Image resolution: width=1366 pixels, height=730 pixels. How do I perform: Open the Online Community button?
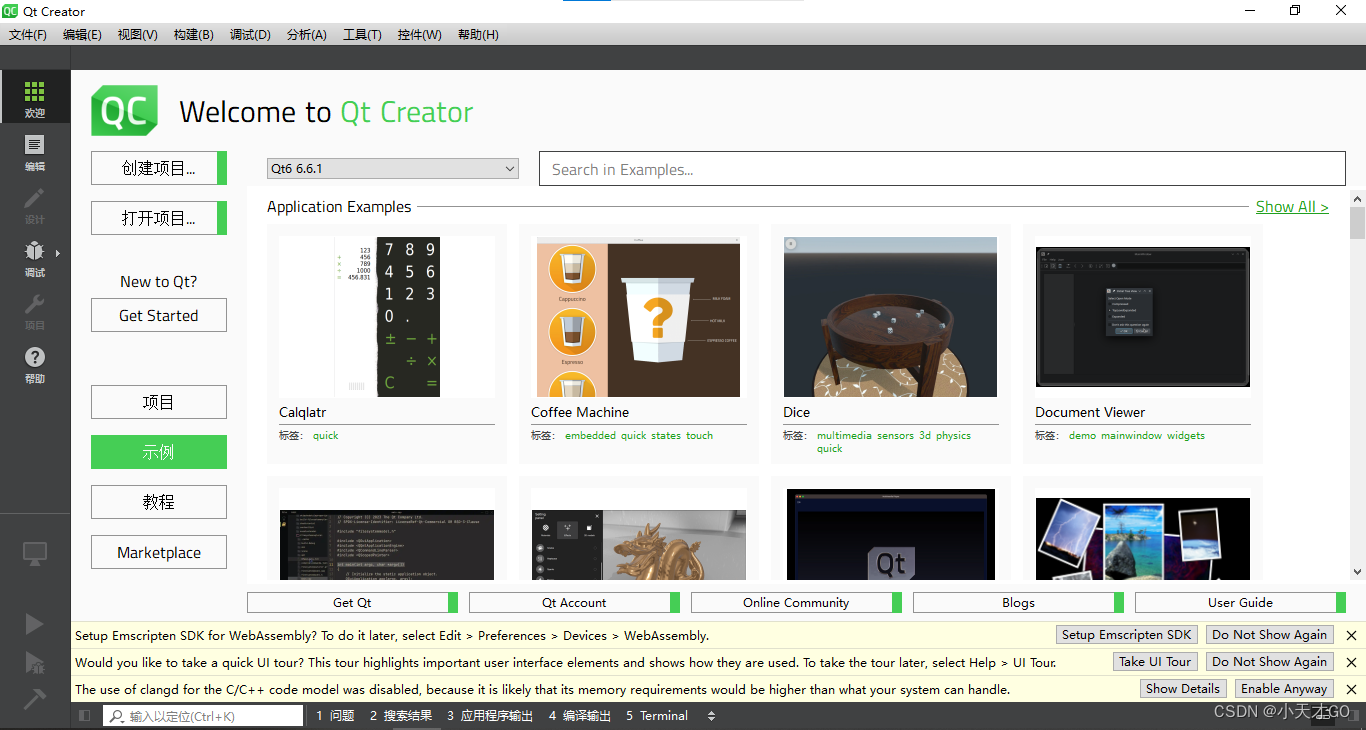[796, 603]
